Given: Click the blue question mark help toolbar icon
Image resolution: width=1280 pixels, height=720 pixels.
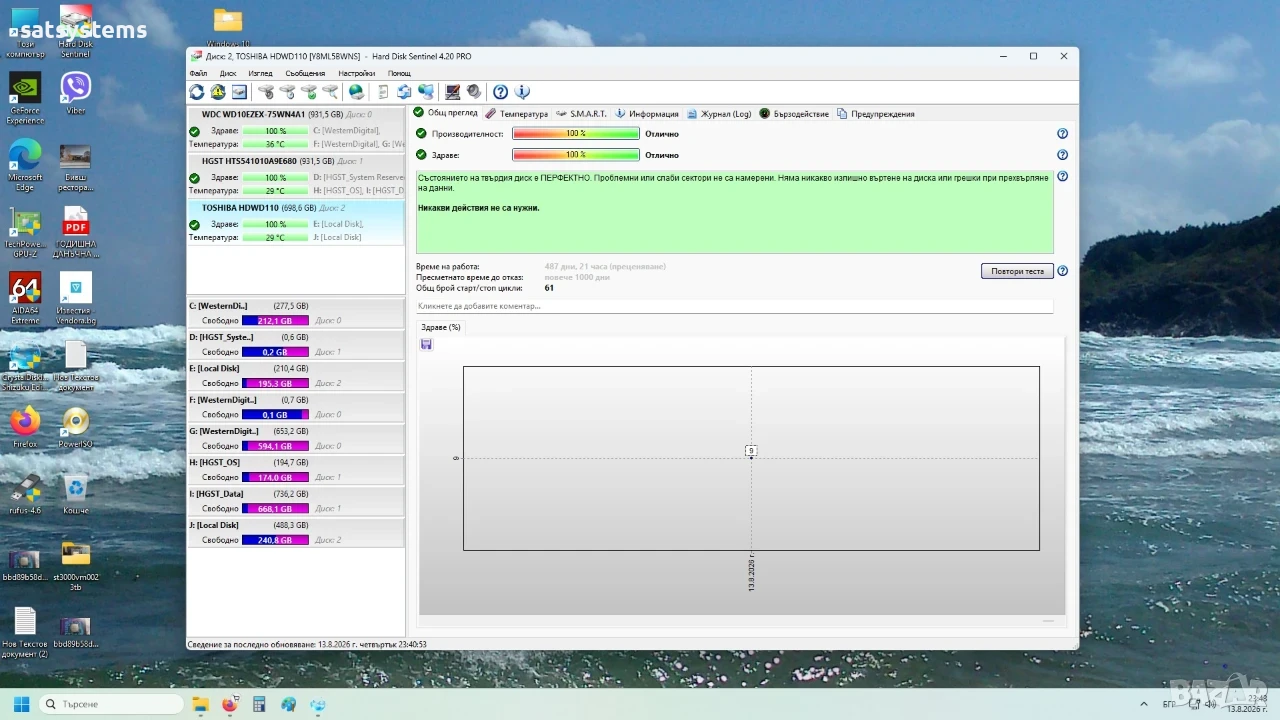Looking at the screenshot, I should pos(500,92).
